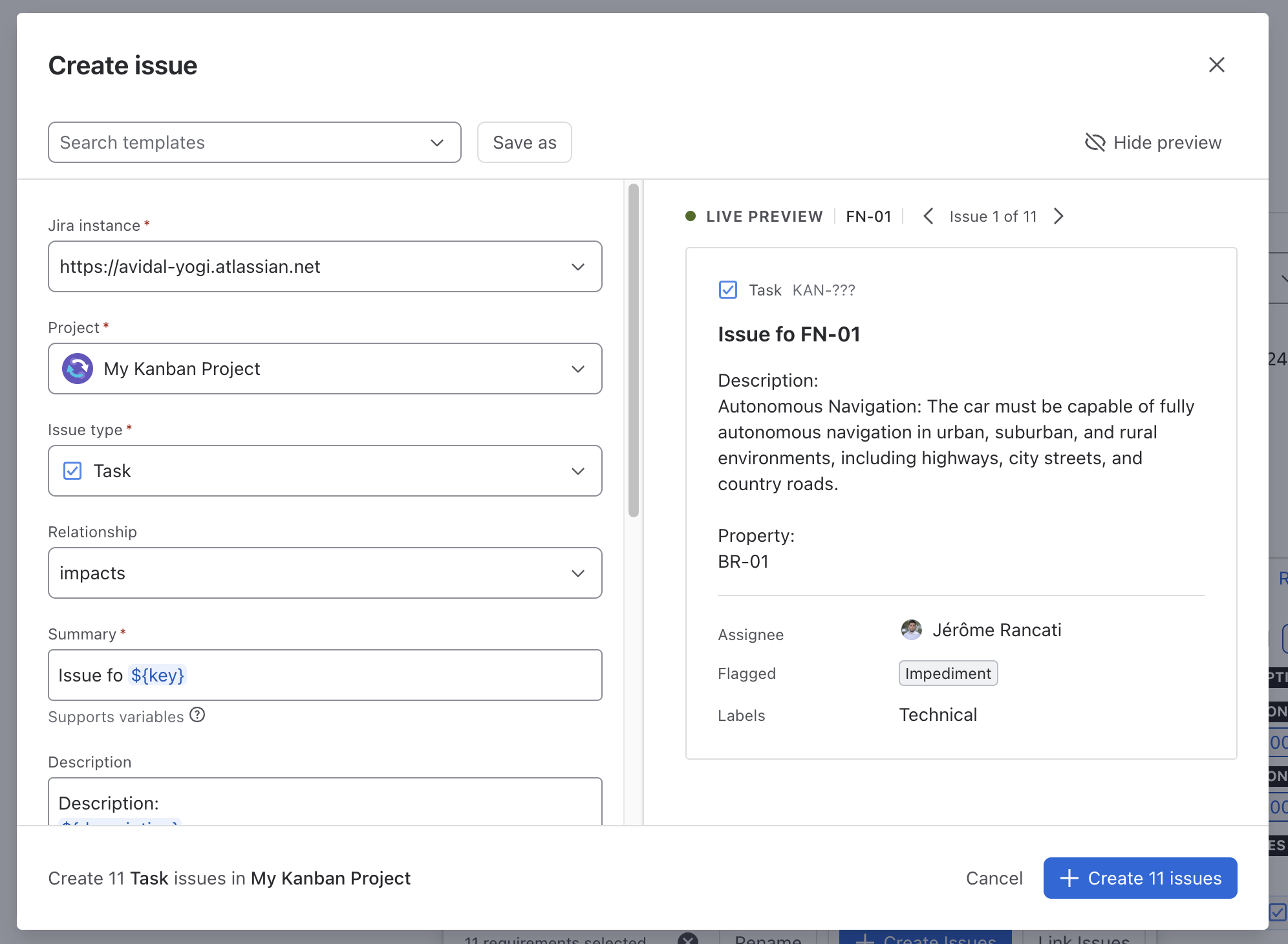Go to next issue in preview
Screen dimensions: 1288x944
[x=1058, y=216]
